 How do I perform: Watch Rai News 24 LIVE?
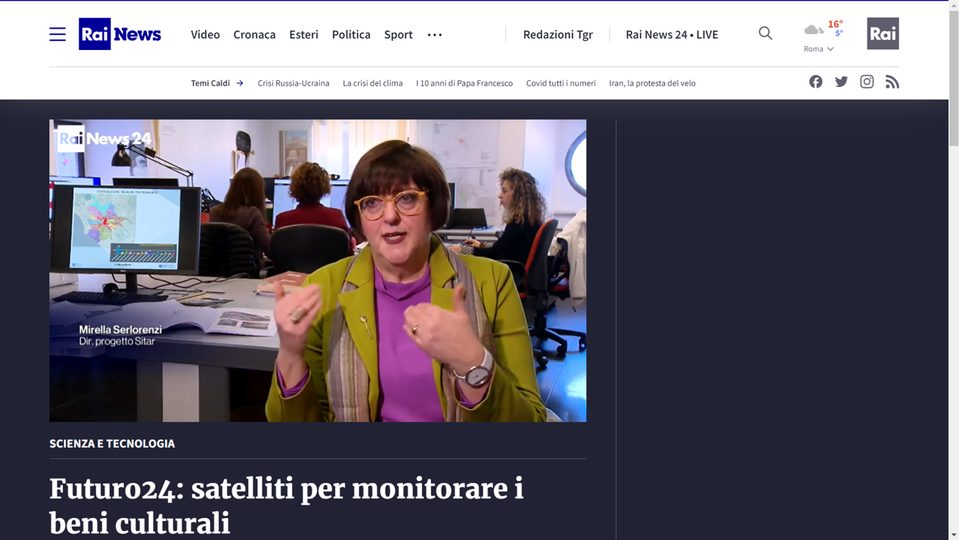click(672, 35)
